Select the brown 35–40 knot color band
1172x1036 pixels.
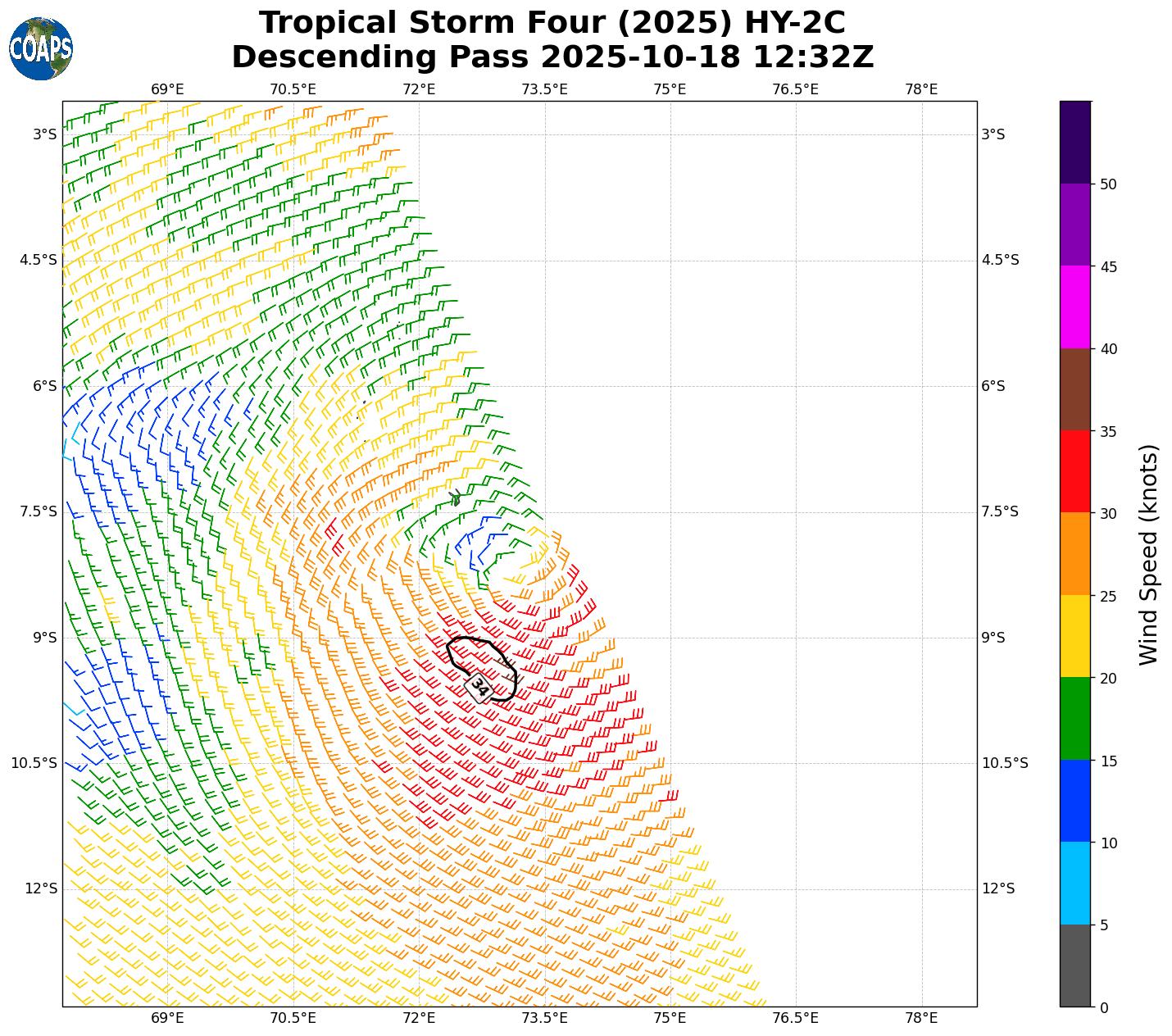click(1074, 389)
